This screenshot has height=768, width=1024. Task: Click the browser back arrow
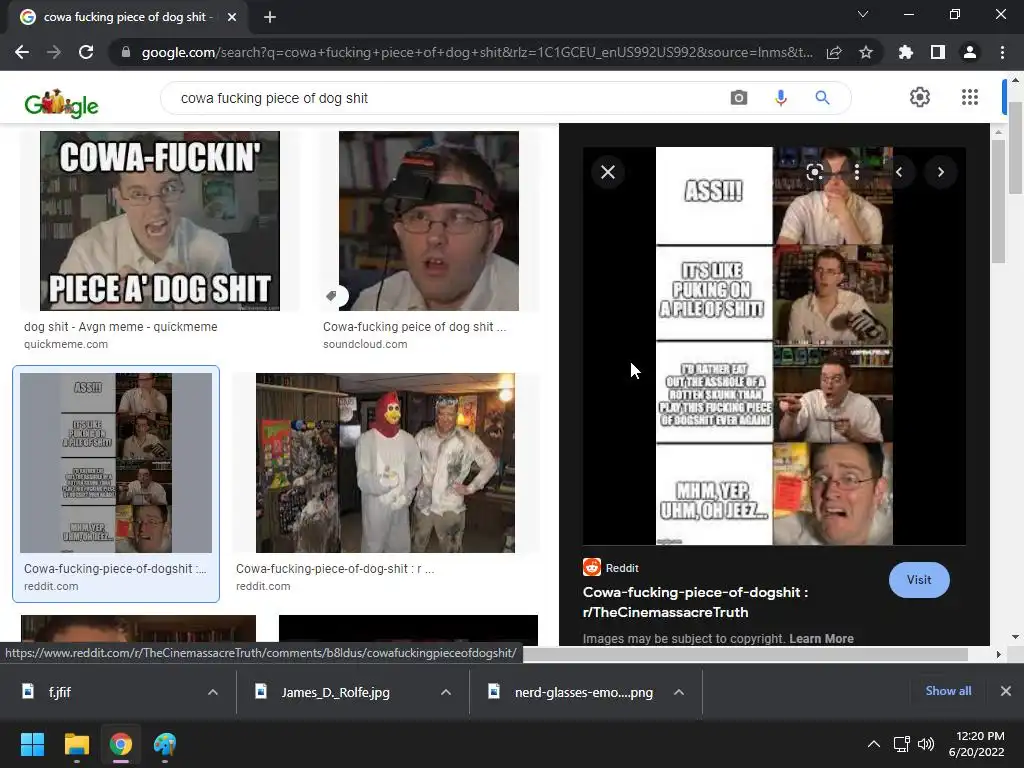click(x=22, y=52)
